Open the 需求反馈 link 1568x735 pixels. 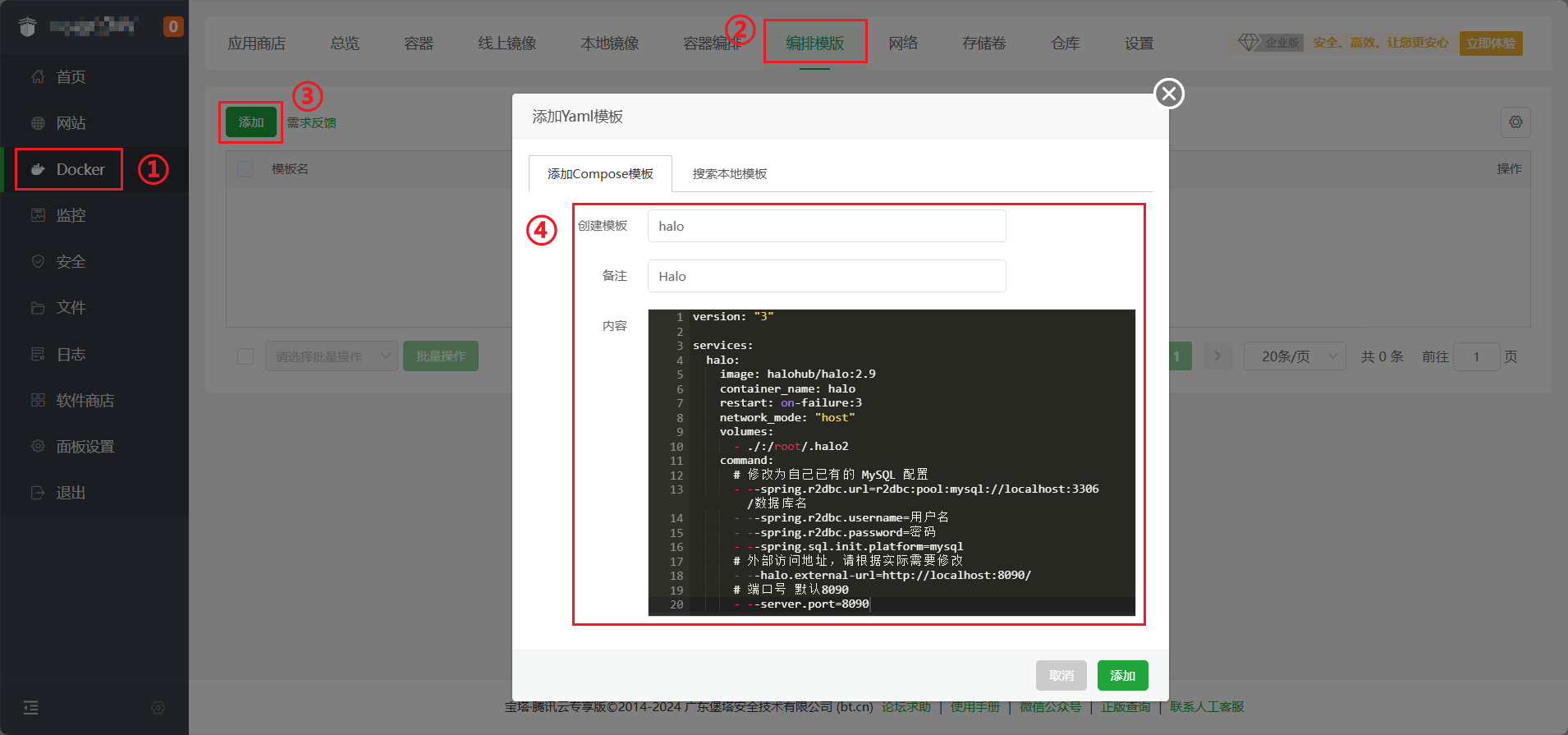coord(311,123)
